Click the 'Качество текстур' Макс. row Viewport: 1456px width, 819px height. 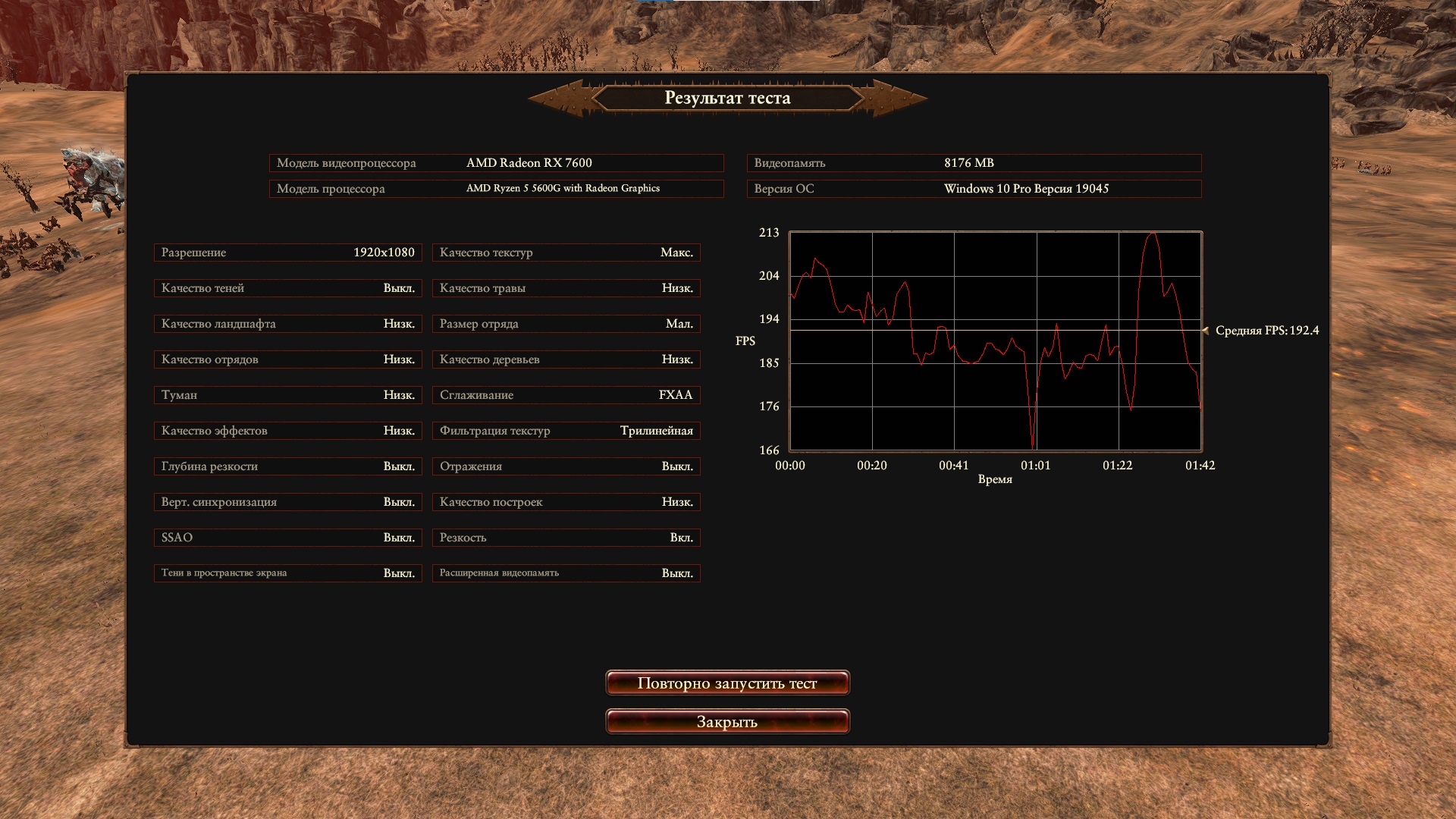point(566,253)
